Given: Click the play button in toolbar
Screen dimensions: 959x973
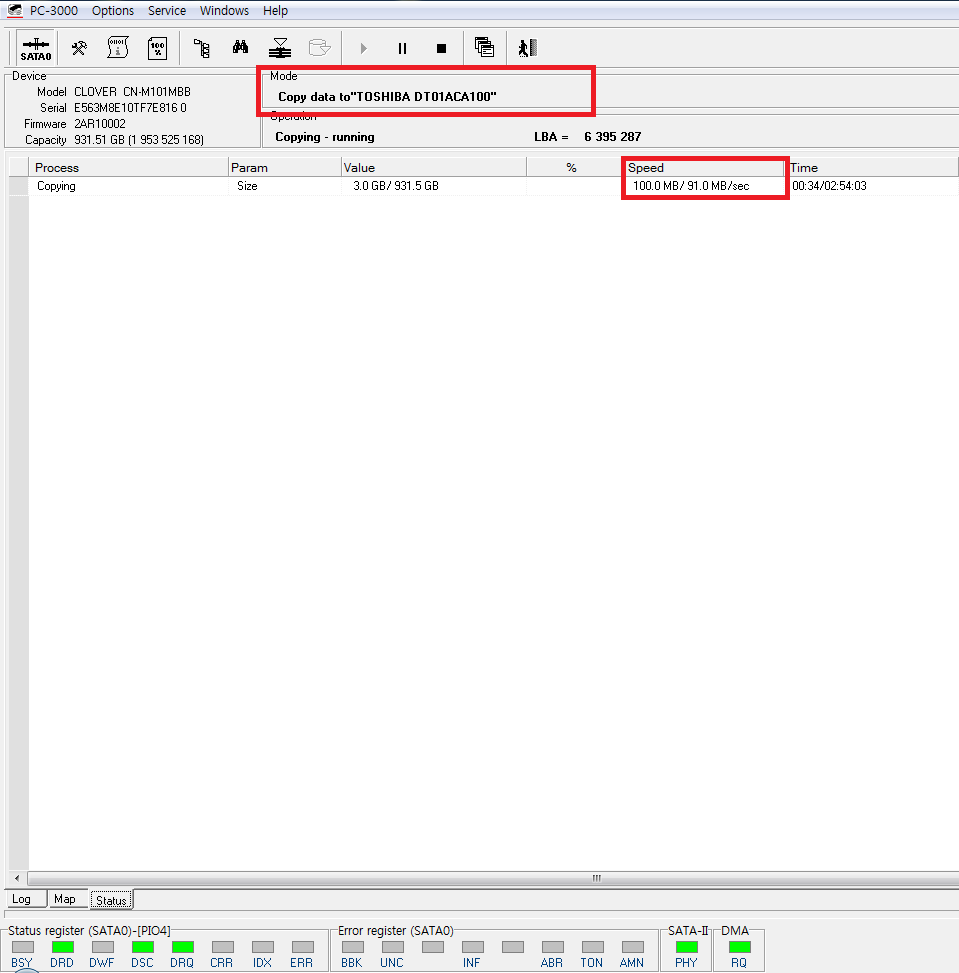Looking at the screenshot, I should 364,48.
